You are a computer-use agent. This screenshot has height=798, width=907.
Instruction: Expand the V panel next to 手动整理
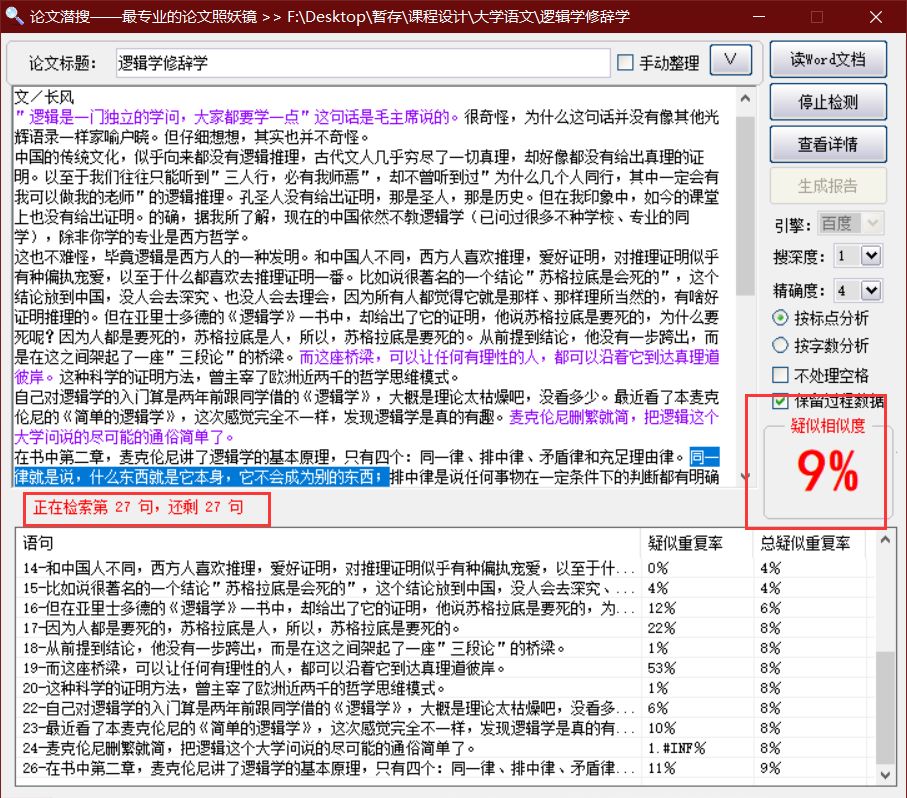730,59
